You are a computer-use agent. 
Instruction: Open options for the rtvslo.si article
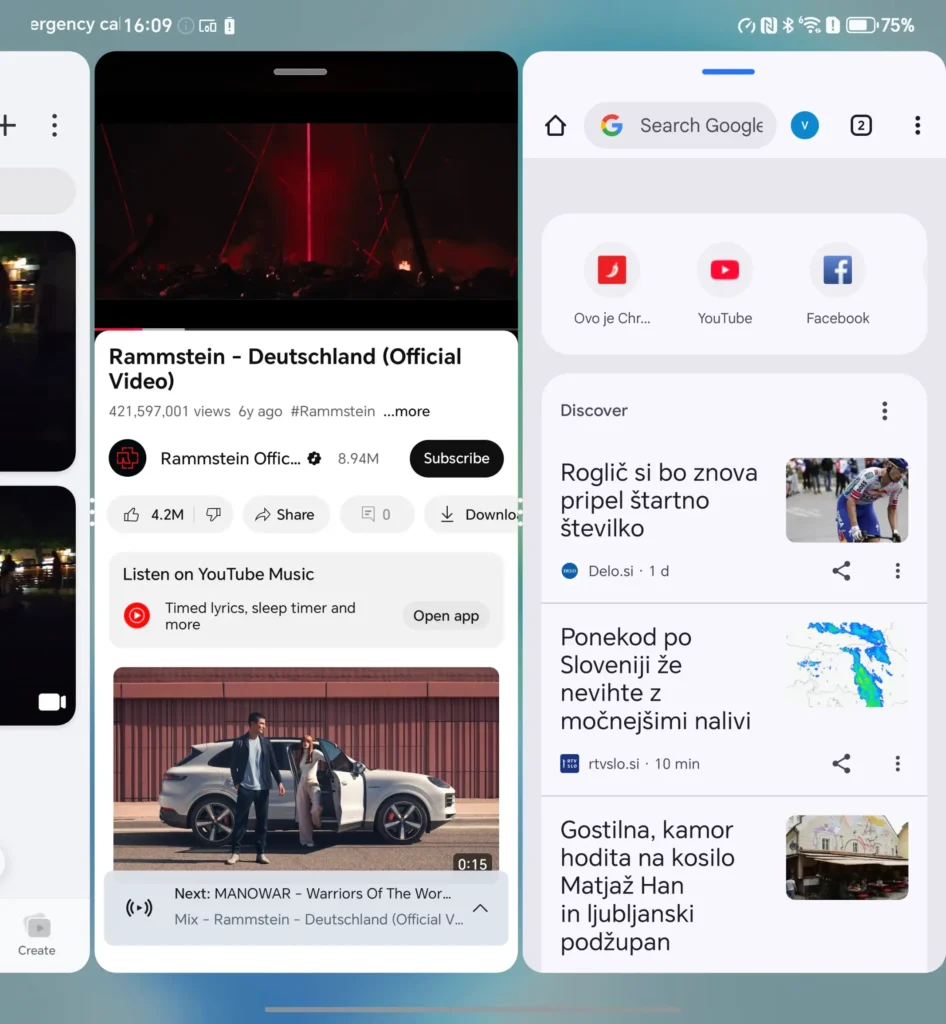(x=897, y=764)
